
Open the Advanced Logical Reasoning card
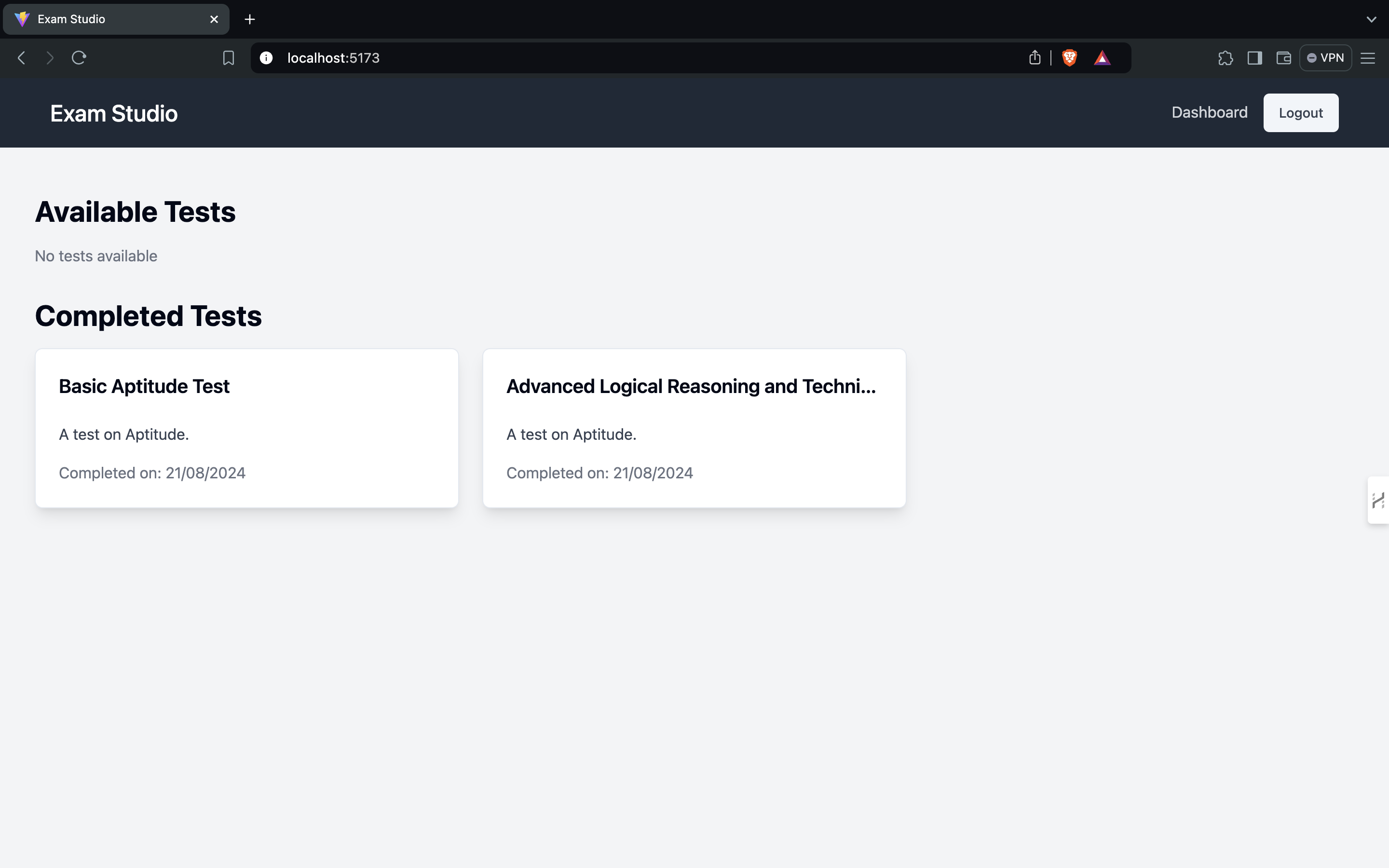coord(694,428)
